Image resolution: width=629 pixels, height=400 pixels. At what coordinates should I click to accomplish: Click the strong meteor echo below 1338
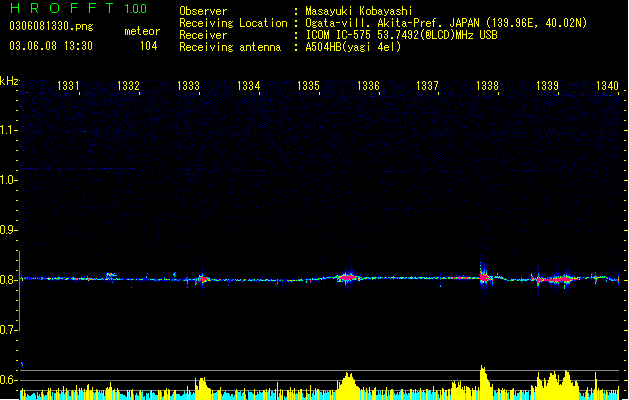coord(483,275)
